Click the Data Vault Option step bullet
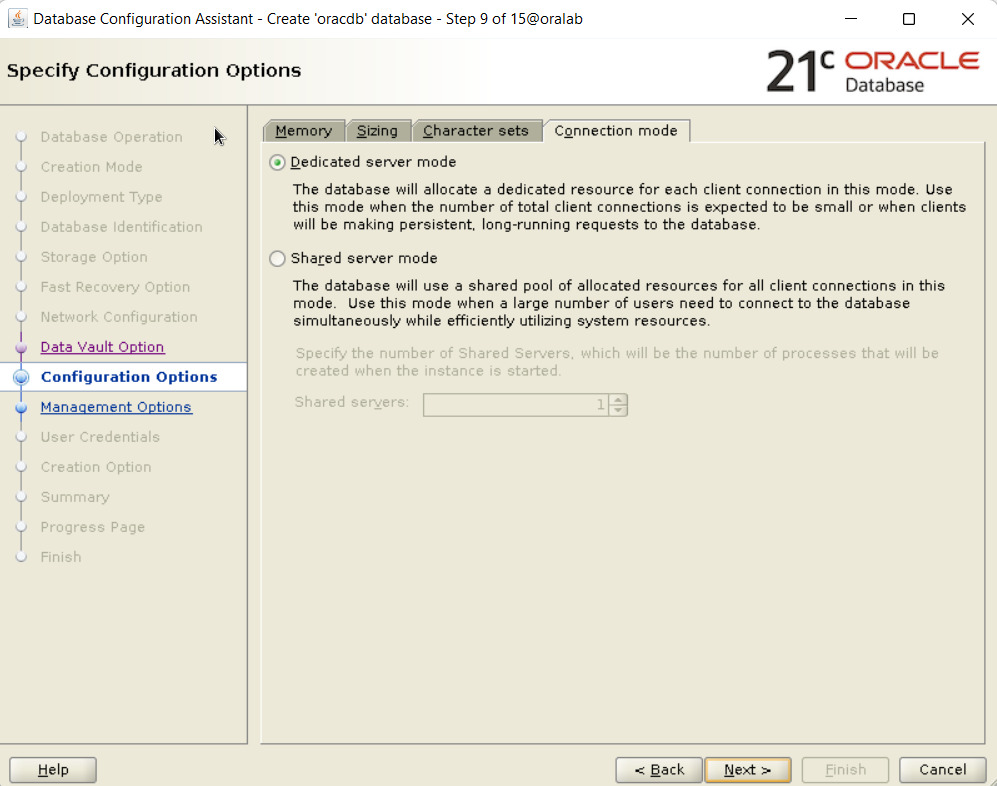The image size is (997, 786). 21,348
